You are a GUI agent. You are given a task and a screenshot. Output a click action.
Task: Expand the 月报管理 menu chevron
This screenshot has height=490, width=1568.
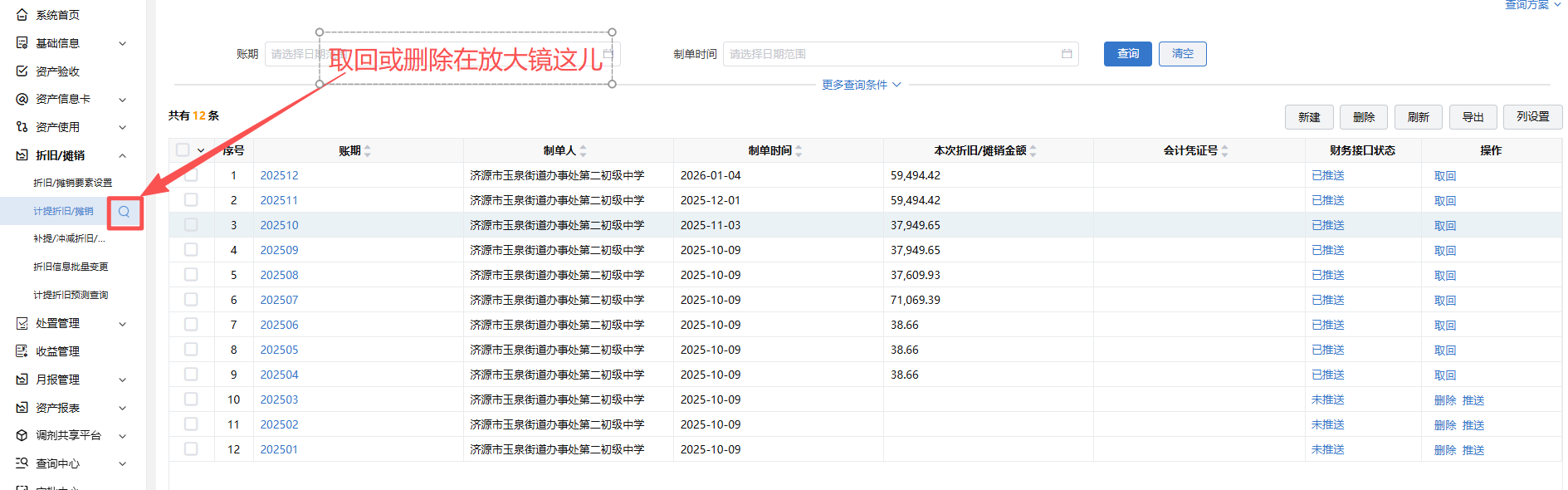[x=123, y=380]
